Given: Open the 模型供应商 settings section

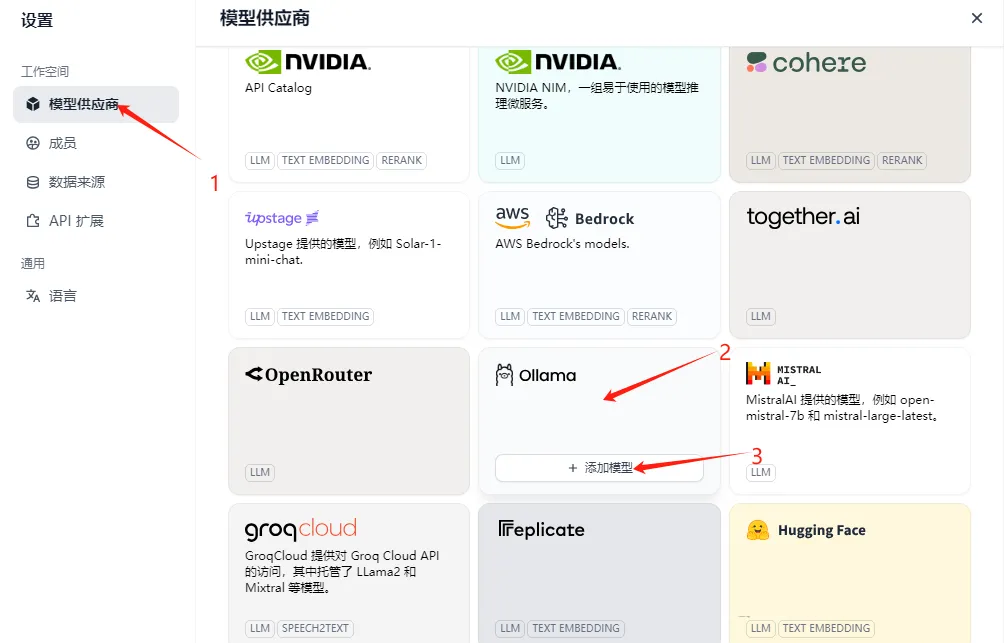Looking at the screenshot, I should point(95,104).
